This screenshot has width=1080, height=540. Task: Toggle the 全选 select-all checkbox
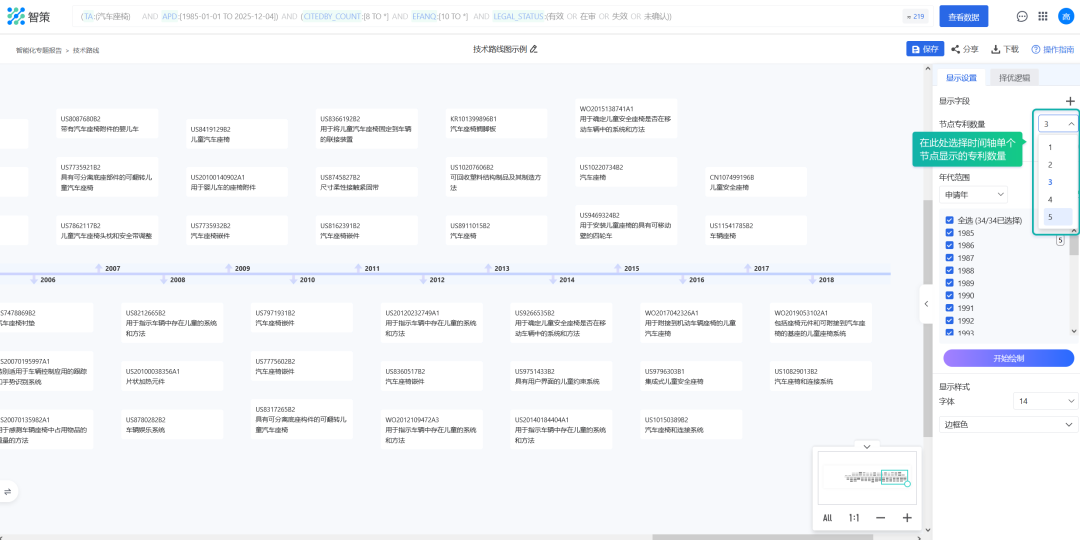[x=949, y=220]
